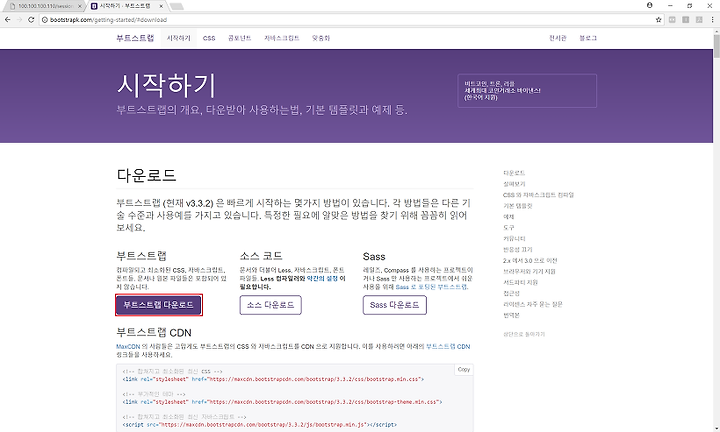This screenshot has width=720, height=432.
Task: Jump to 기본 템플릿 in the side navigation
Action: (518, 206)
